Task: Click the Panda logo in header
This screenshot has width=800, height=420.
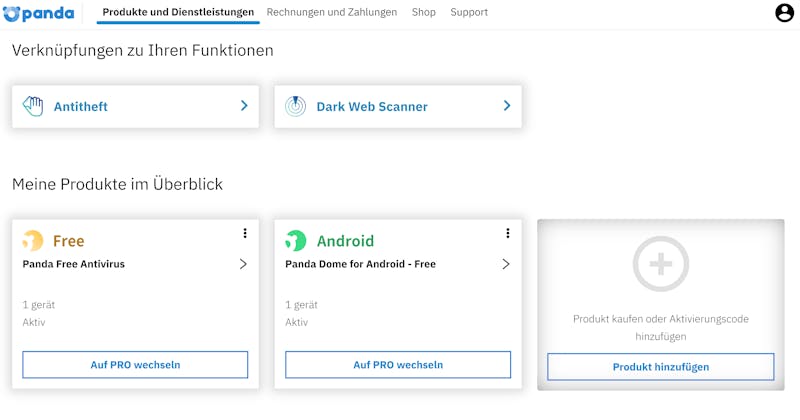Action: pos(39,13)
